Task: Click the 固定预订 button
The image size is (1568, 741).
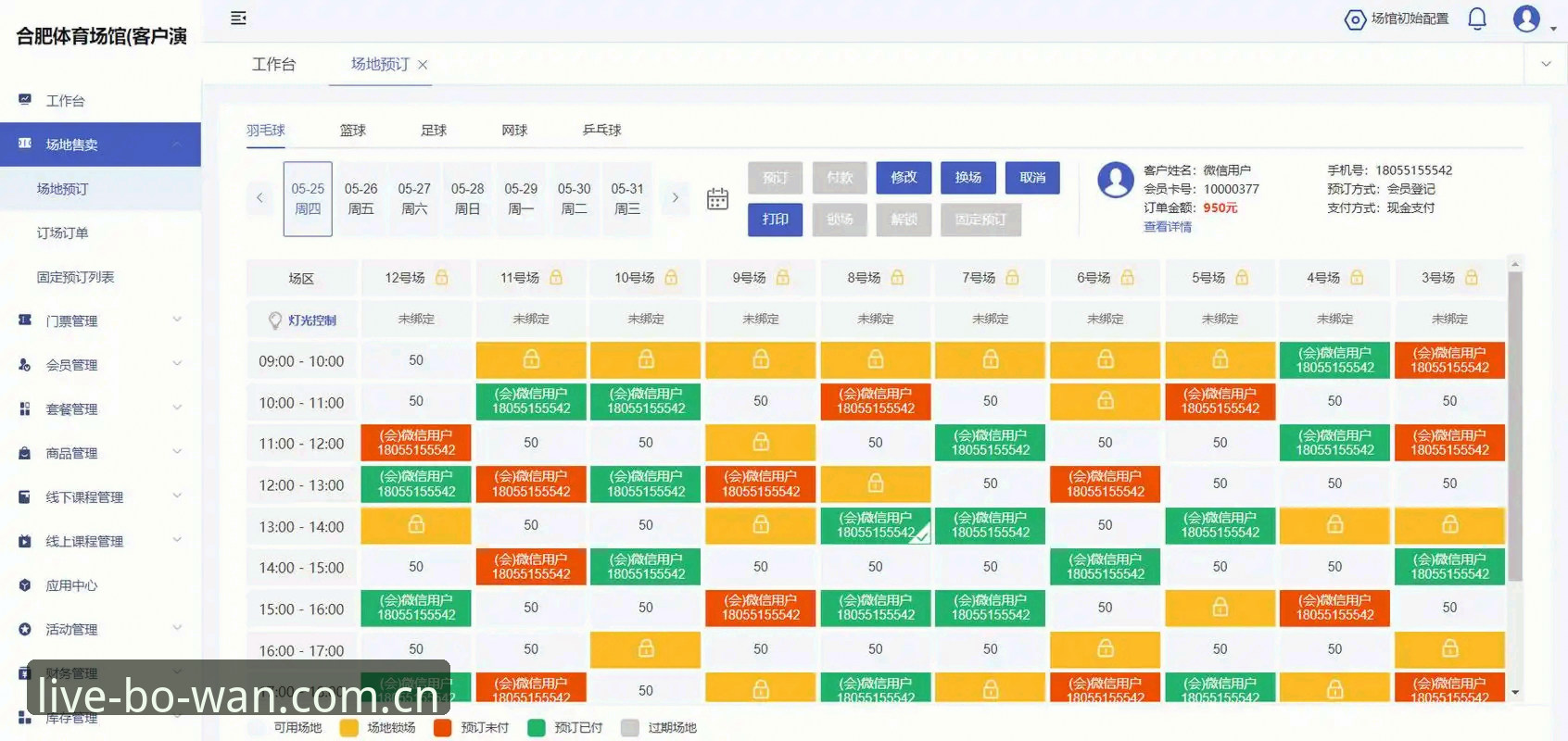Action: pyautogui.click(x=981, y=220)
